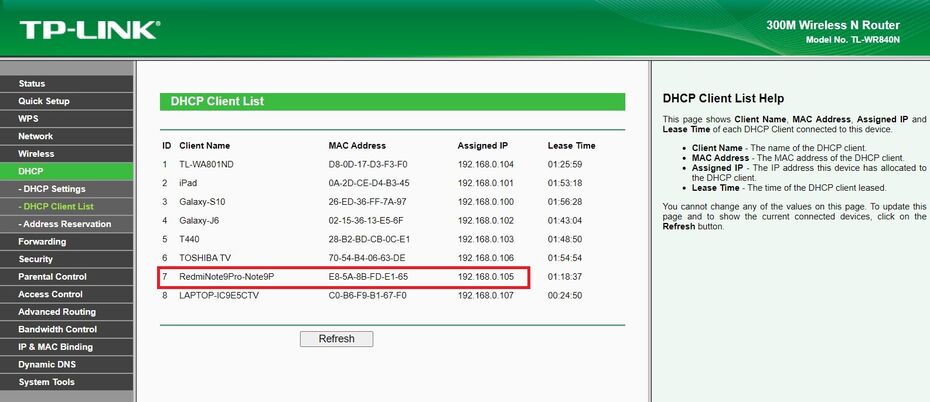Image resolution: width=930 pixels, height=402 pixels.
Task: Click the Lease Time column header
Action: (x=571, y=145)
